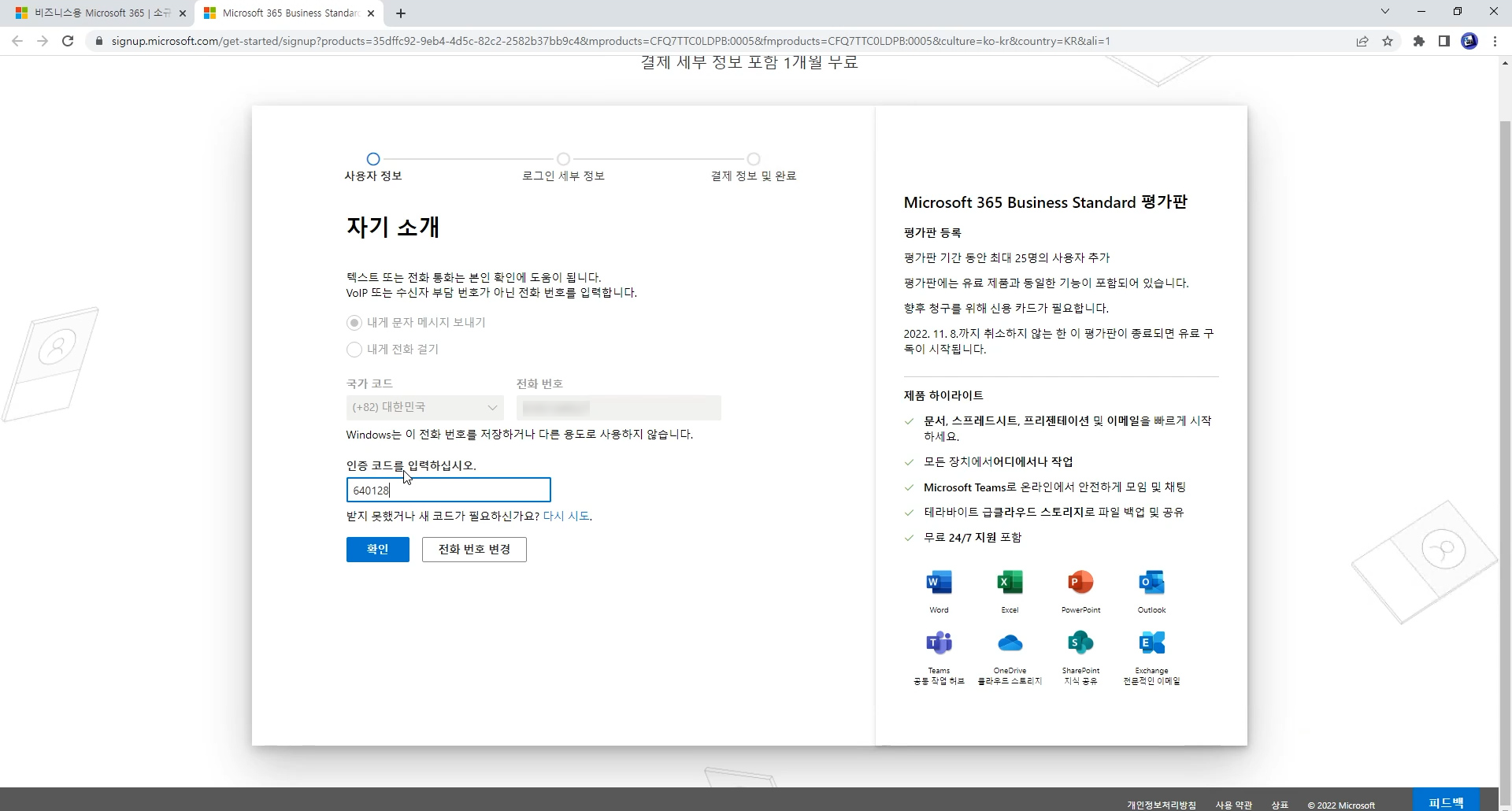Open the 사용 약관 footer link
Image resolution: width=1512 pixels, height=811 pixels.
(x=1234, y=805)
